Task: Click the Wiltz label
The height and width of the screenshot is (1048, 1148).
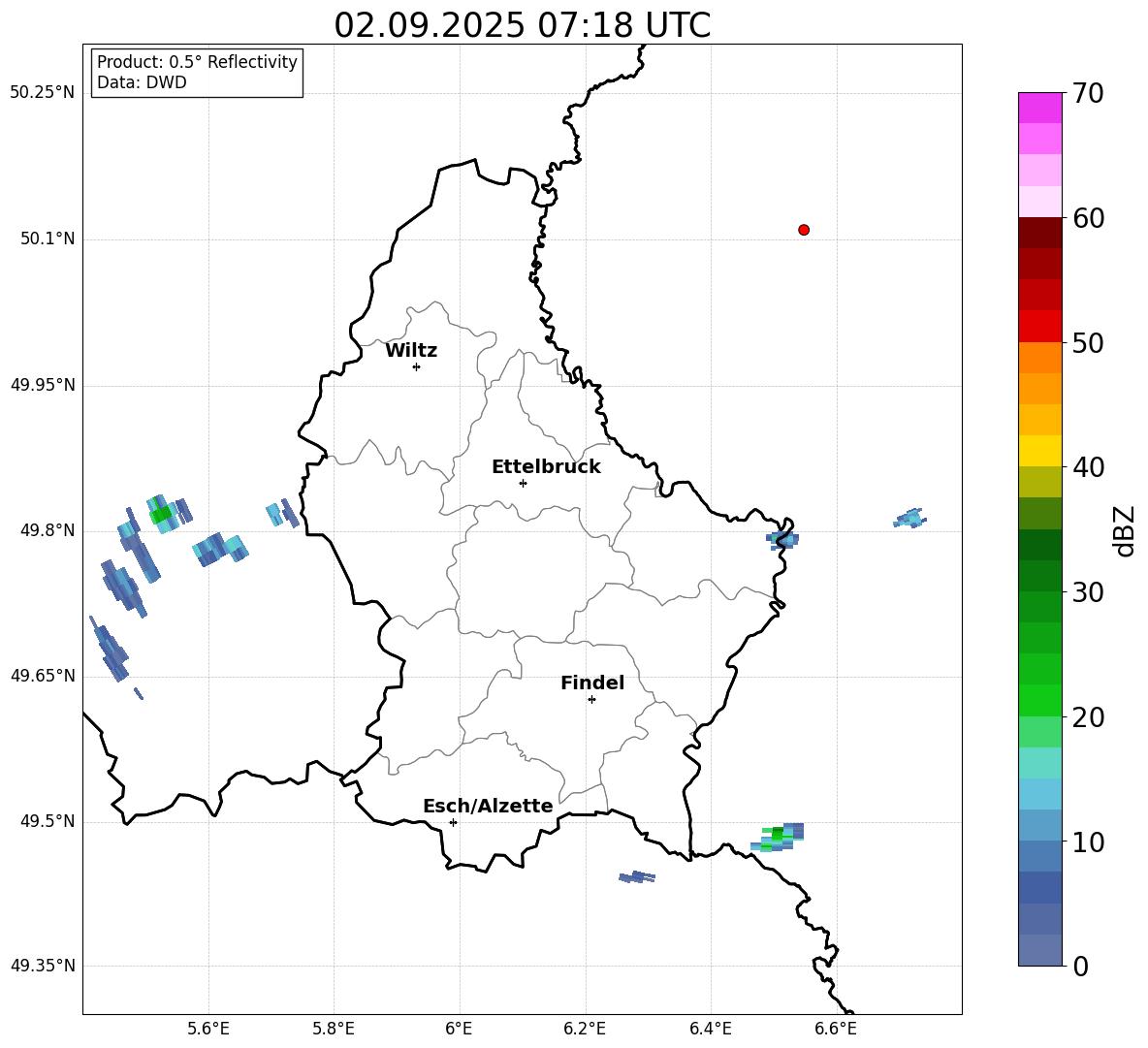Action: tap(411, 351)
